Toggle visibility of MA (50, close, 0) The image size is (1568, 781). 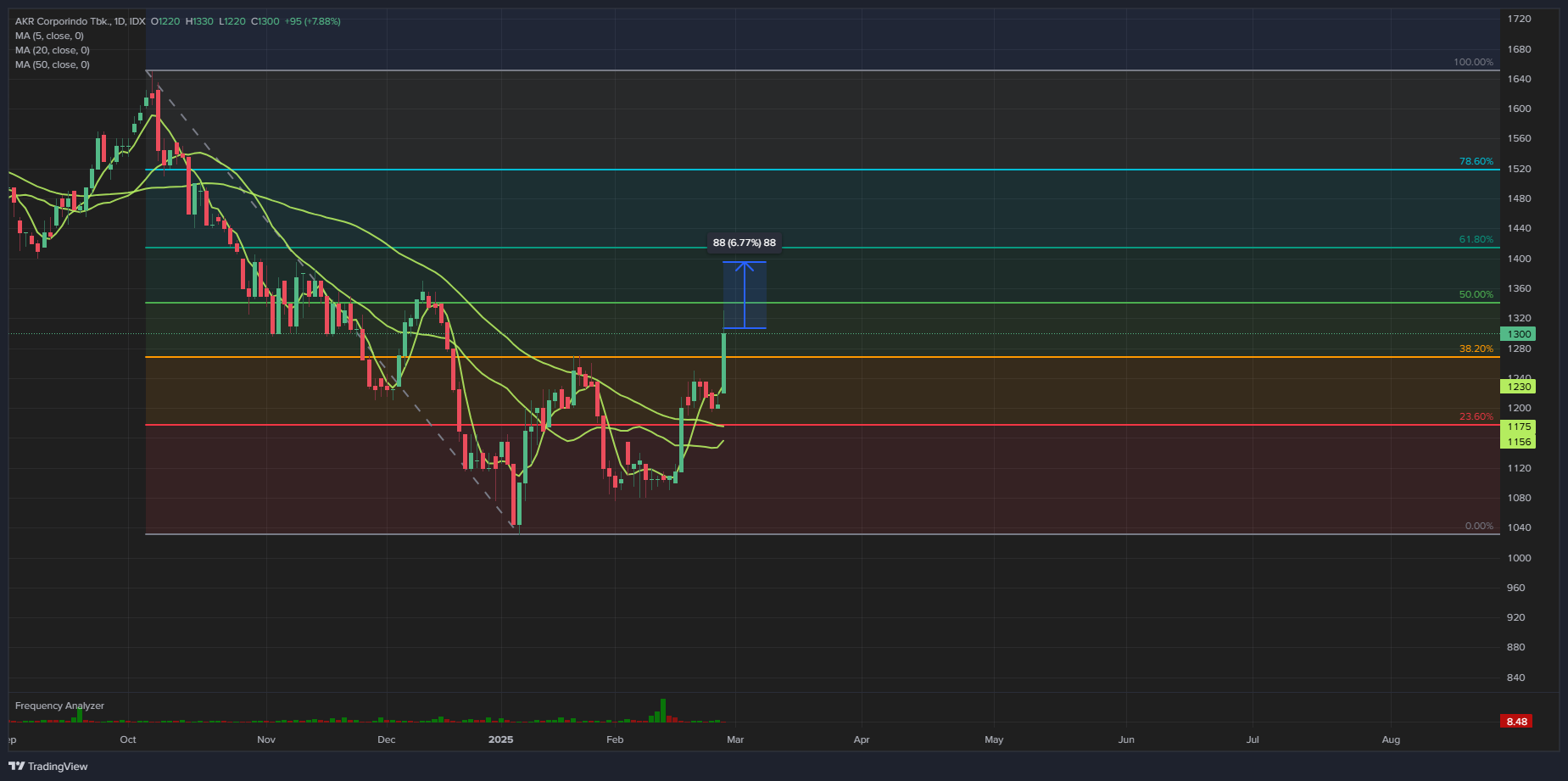tap(51, 64)
